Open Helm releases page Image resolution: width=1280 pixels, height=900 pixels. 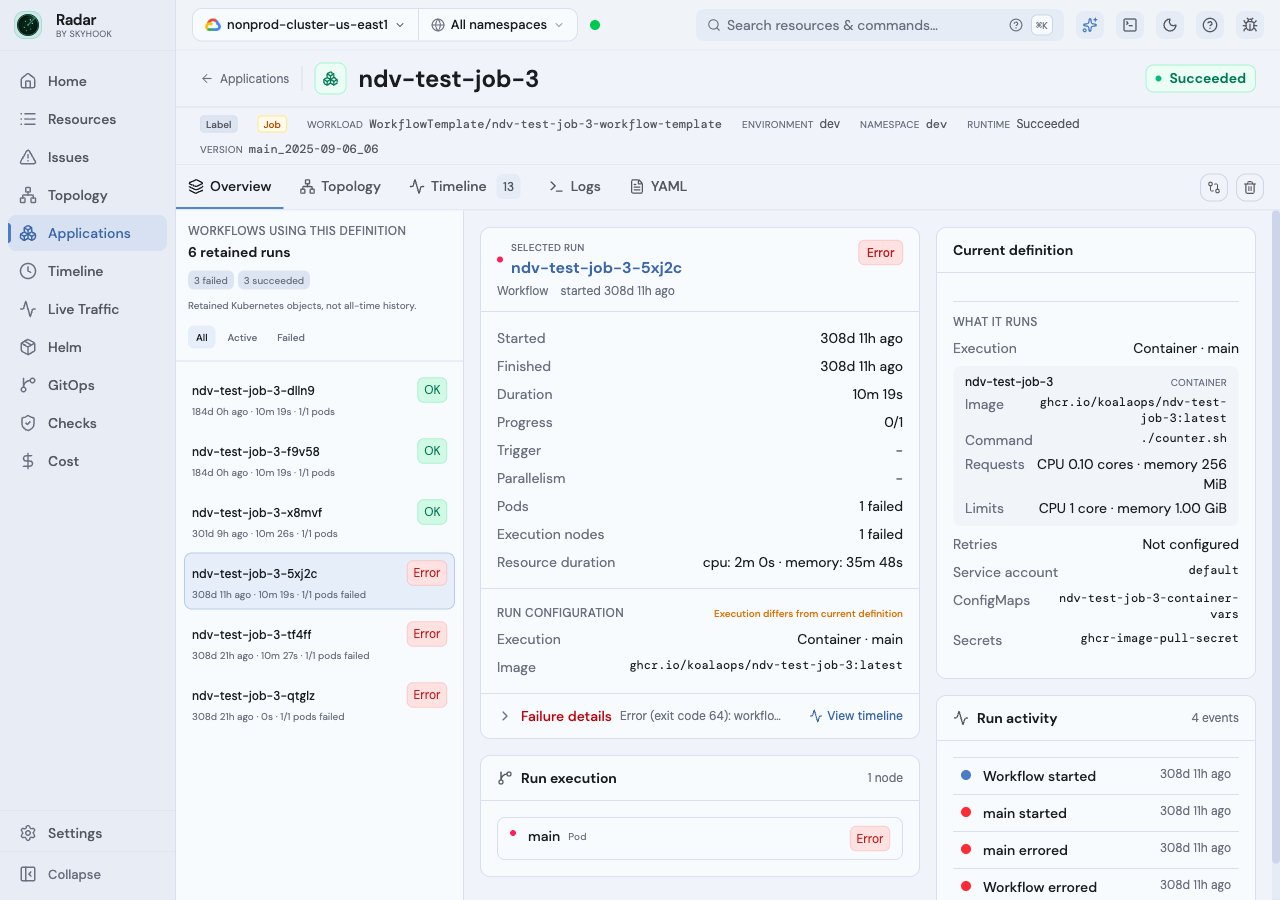click(x=87, y=347)
